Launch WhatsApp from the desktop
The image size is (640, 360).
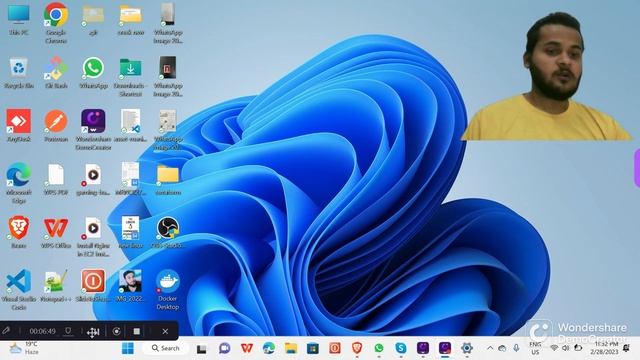click(93, 73)
